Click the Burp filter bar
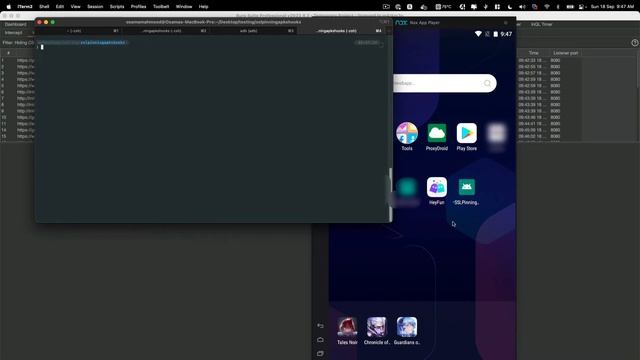Image resolution: width=640 pixels, height=360 pixels. (x=18, y=42)
